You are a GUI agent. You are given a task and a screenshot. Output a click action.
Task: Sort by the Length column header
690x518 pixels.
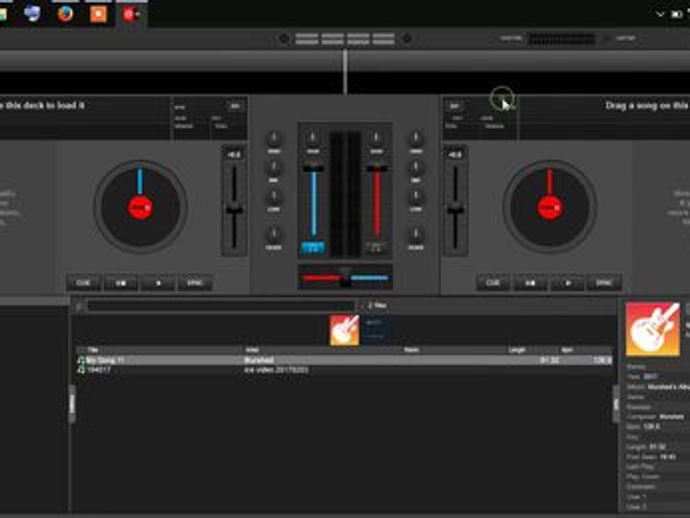[518, 350]
